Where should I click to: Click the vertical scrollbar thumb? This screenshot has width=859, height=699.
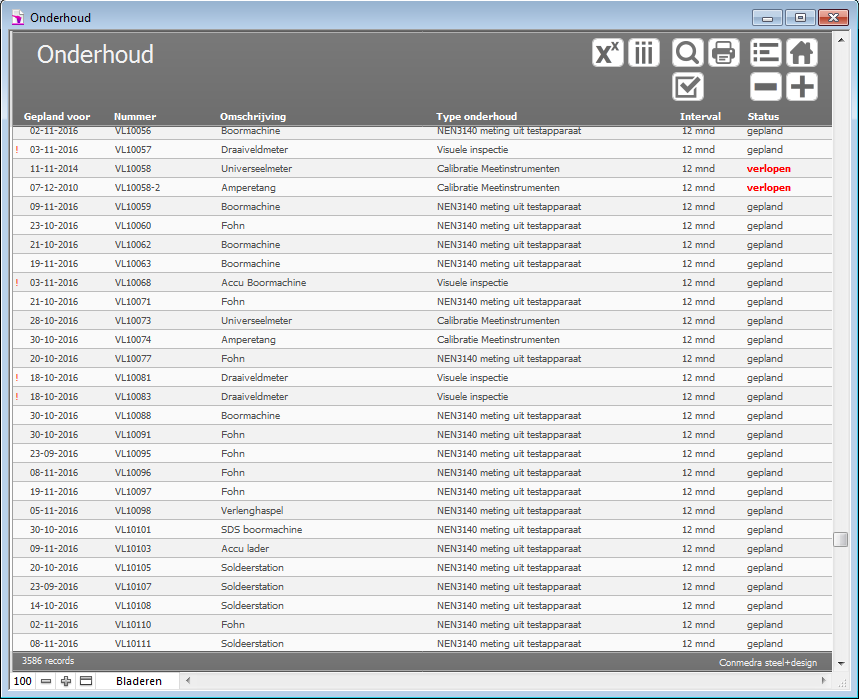[x=840, y=539]
